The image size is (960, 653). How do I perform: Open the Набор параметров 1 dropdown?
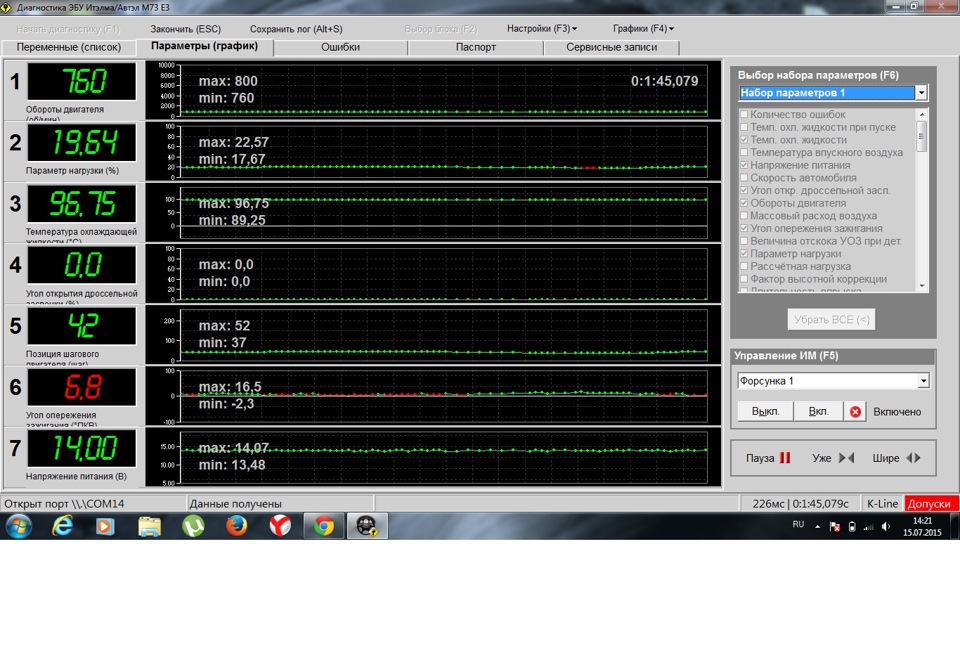921,92
